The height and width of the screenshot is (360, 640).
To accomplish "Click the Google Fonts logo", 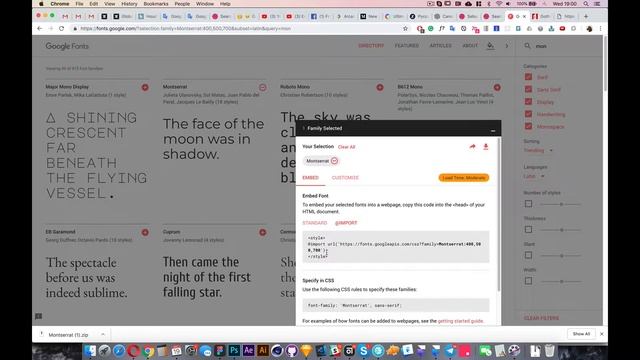I will pos(67,46).
